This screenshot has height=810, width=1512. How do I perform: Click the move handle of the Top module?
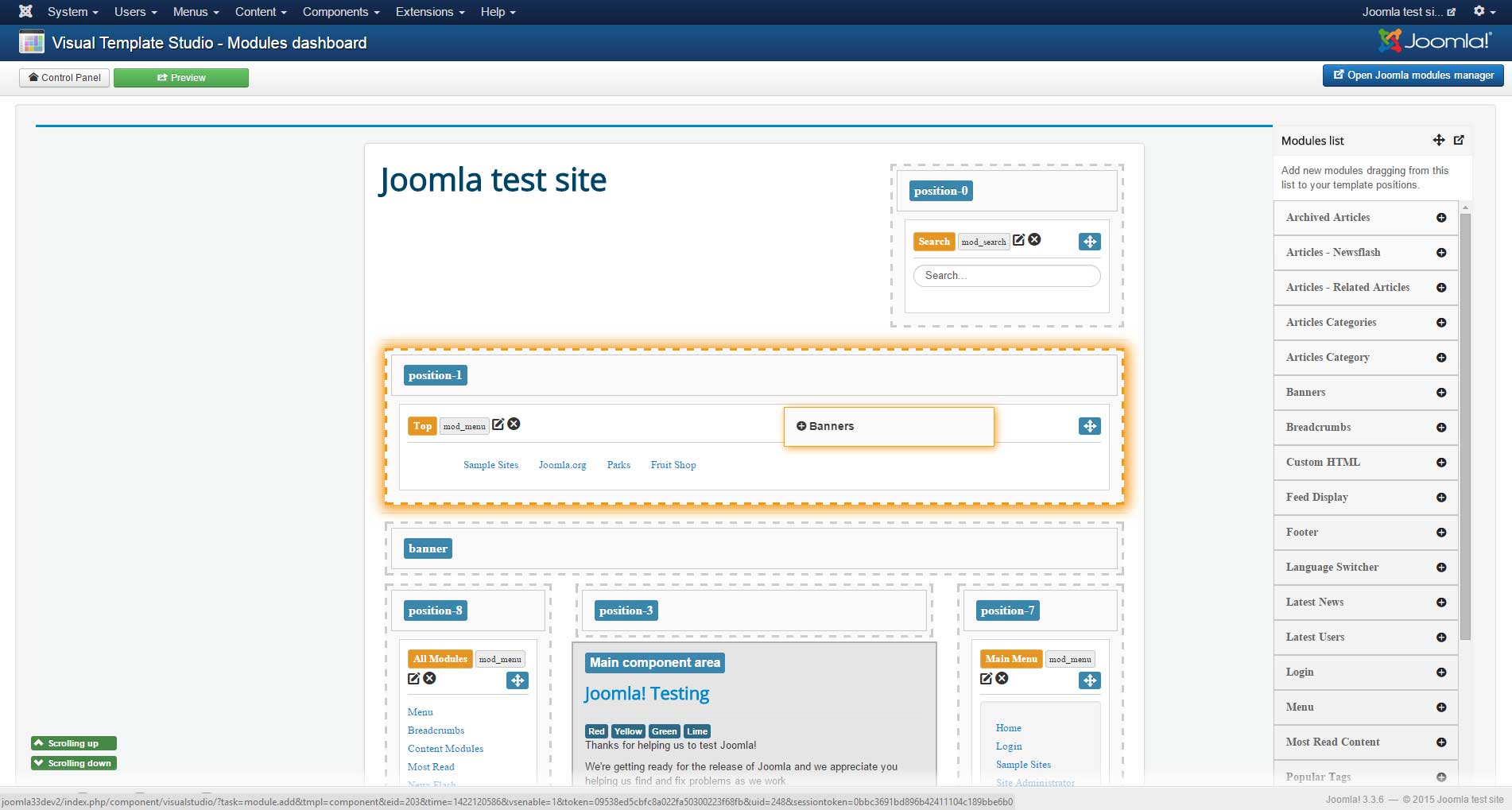tap(1090, 426)
